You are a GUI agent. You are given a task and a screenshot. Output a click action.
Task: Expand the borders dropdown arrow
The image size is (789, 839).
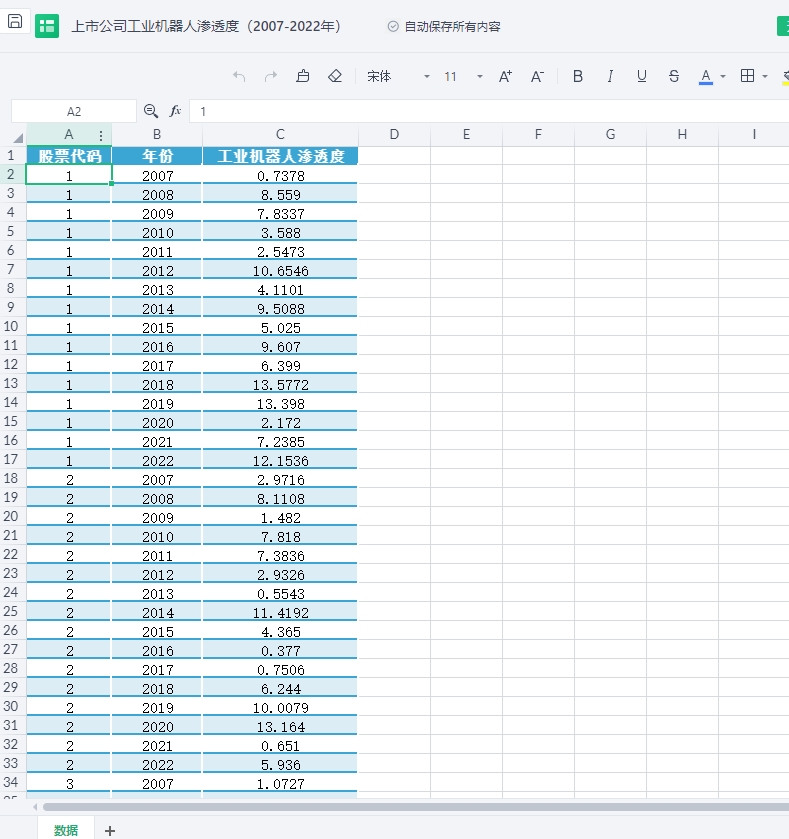pos(765,77)
